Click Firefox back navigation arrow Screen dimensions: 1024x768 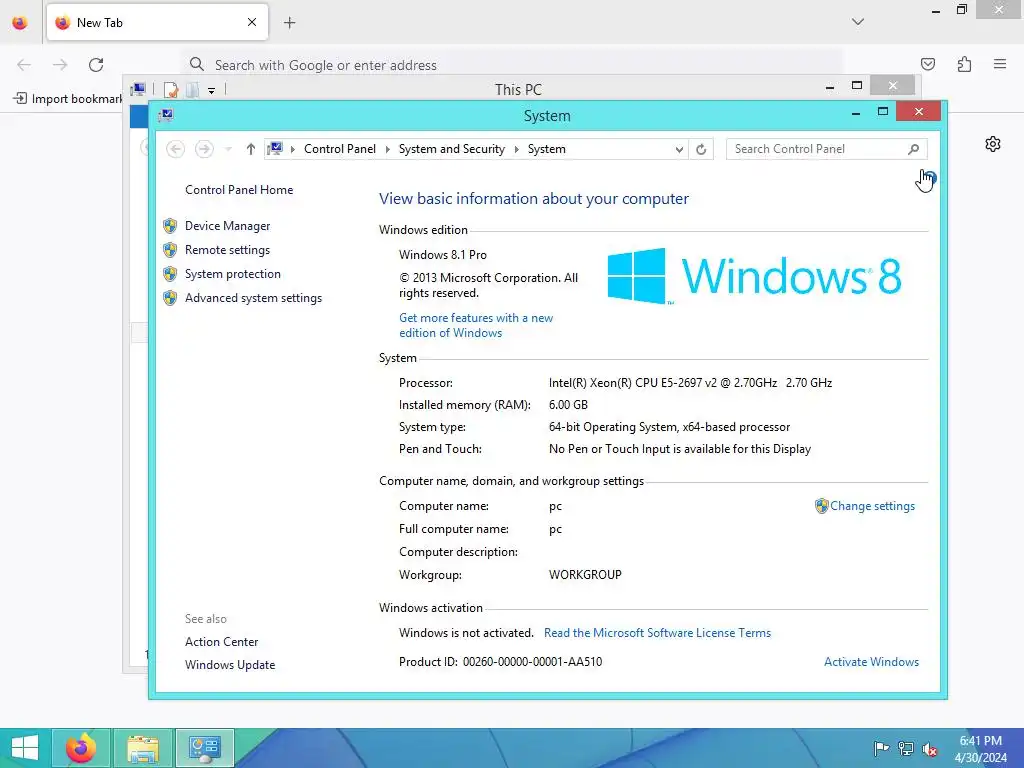pos(24,65)
